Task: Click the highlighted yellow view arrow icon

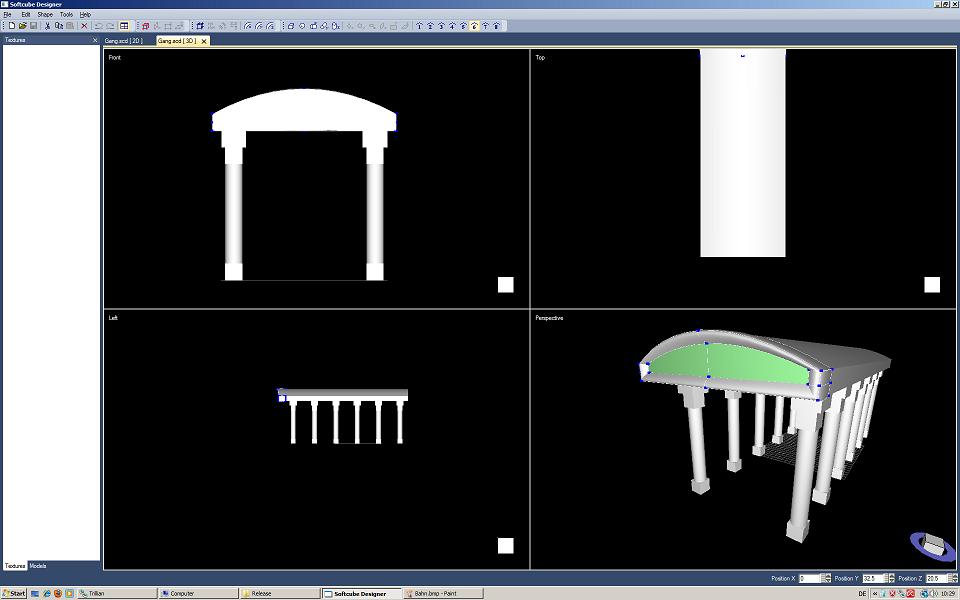Action: pos(474,26)
